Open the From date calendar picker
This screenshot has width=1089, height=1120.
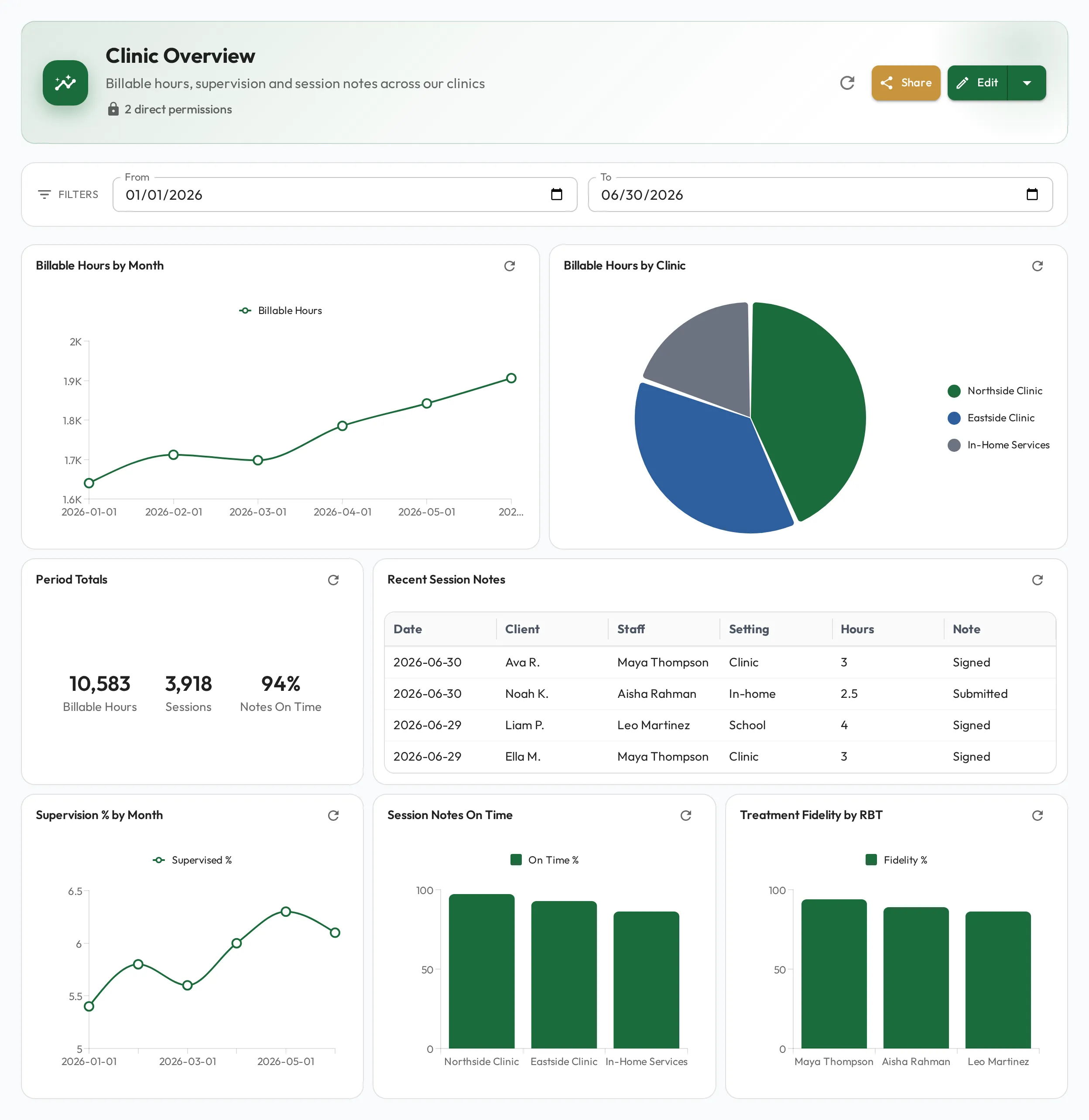pyautogui.click(x=556, y=195)
